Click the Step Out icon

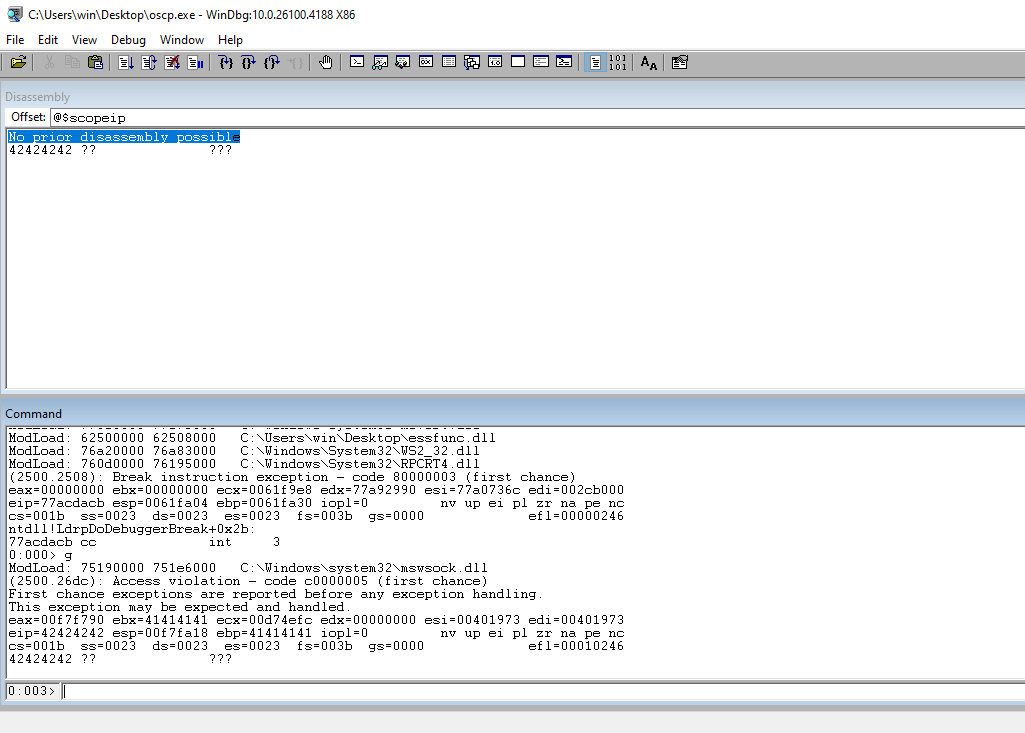[x=272, y=62]
